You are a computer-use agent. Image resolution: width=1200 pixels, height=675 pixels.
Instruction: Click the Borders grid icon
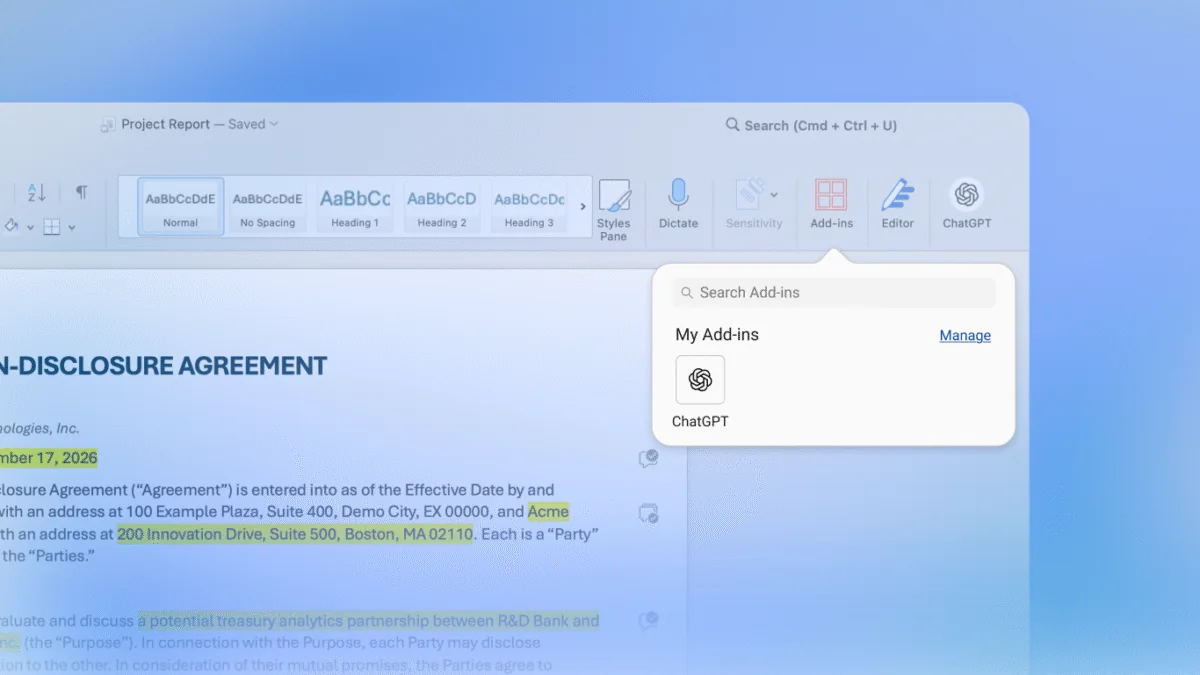52,227
